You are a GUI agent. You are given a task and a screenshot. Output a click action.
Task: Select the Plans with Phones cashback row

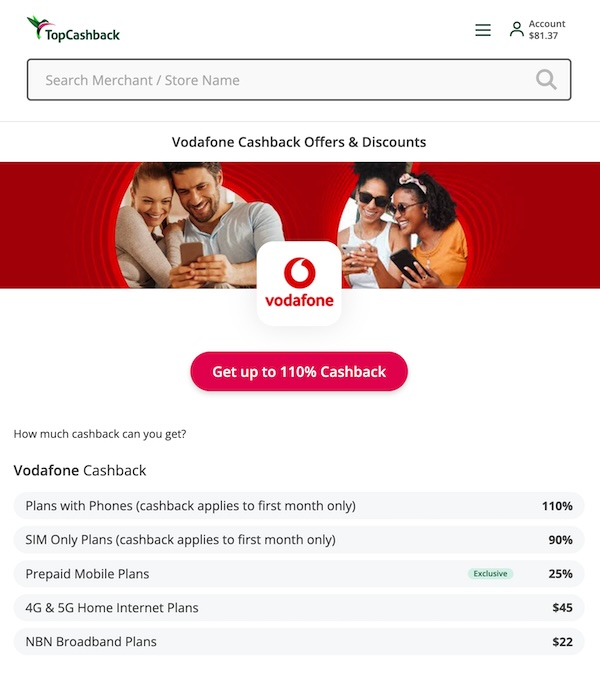click(x=299, y=506)
